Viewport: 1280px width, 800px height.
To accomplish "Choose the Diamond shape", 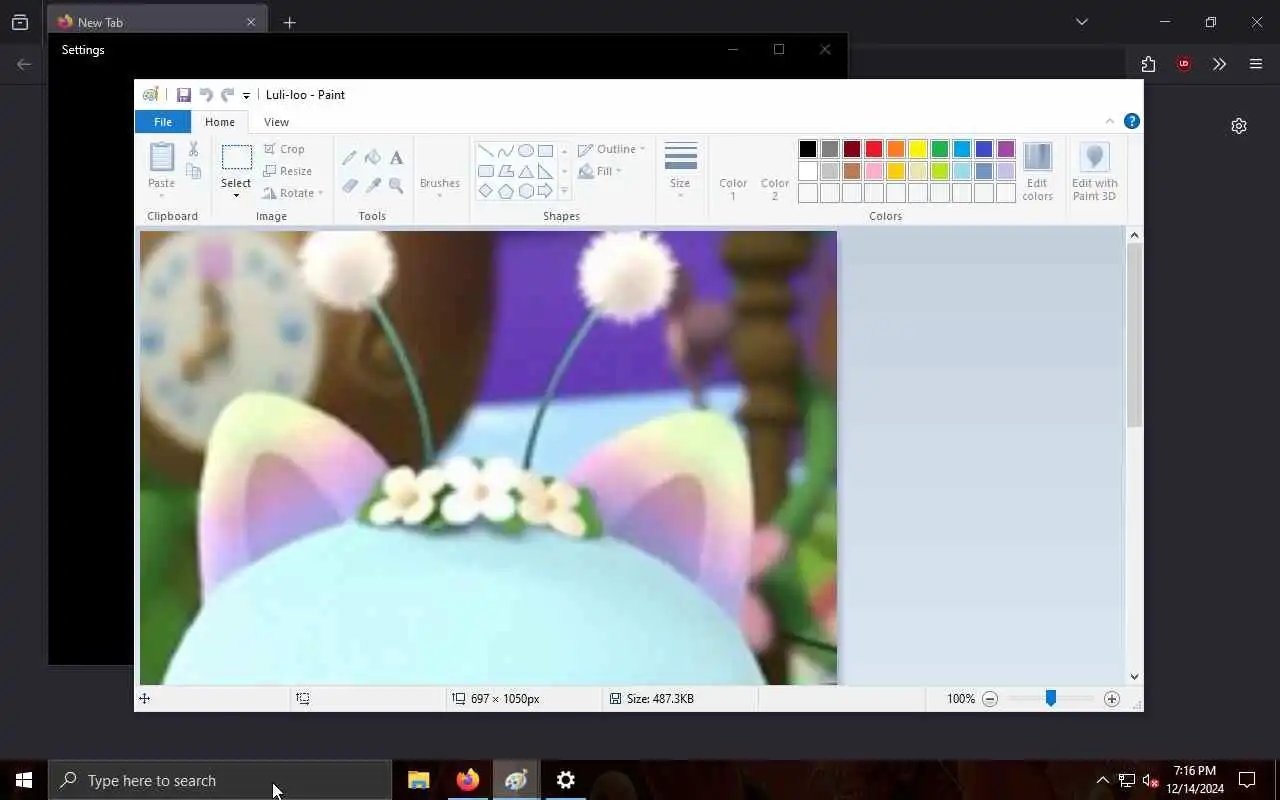I will click(485, 191).
